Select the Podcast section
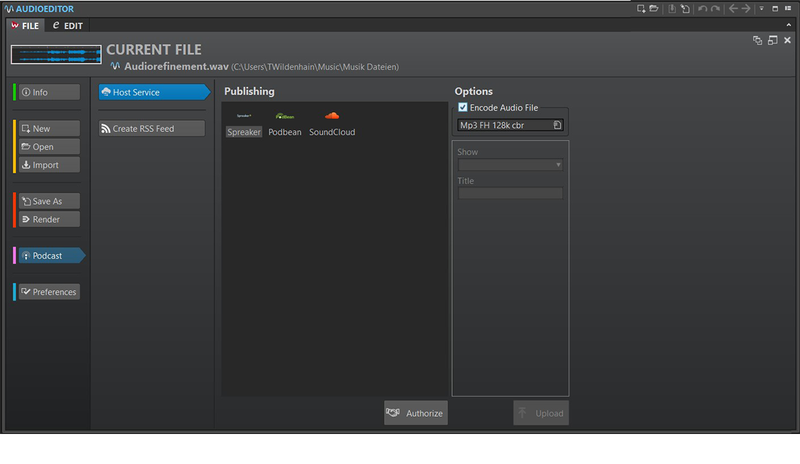Viewport: 800px width, 464px height. tap(51, 256)
